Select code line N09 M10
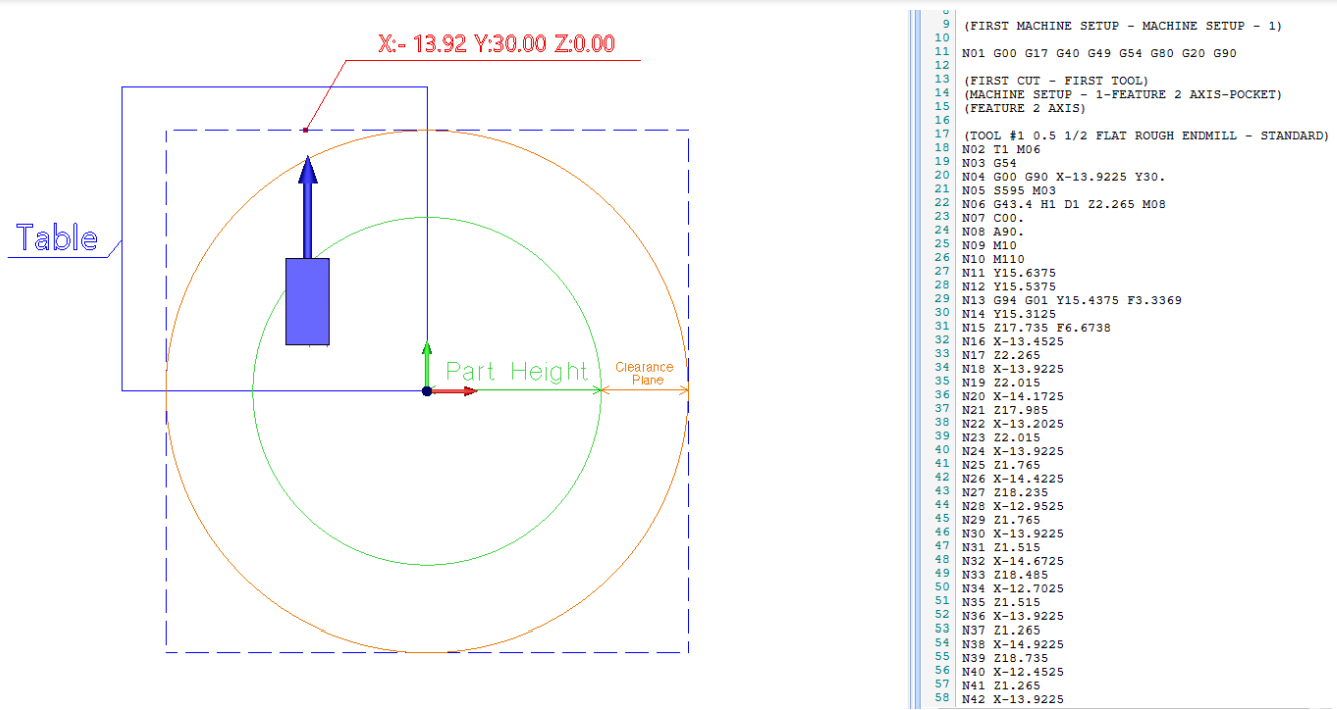This screenshot has height=710, width=1337. [x=990, y=245]
